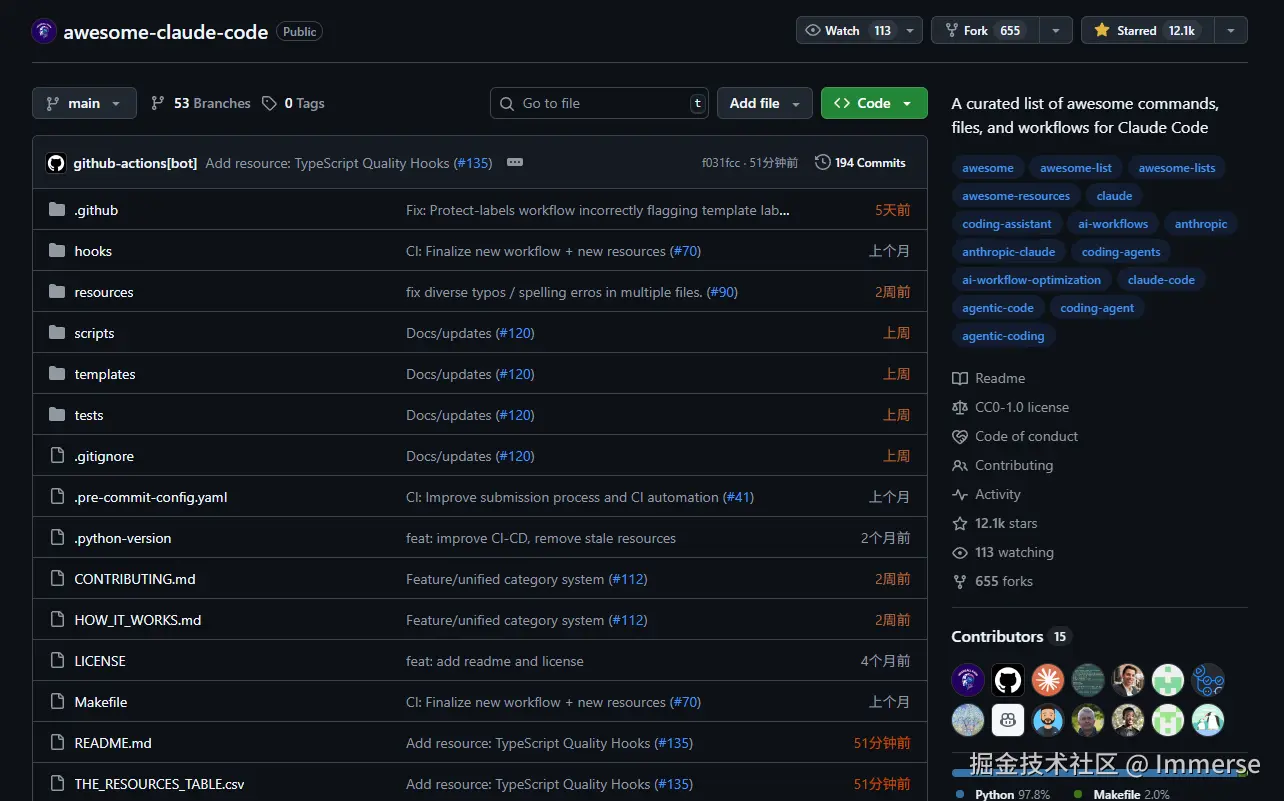
Task: Open the star lists dropdown arrow
Action: (1231, 30)
